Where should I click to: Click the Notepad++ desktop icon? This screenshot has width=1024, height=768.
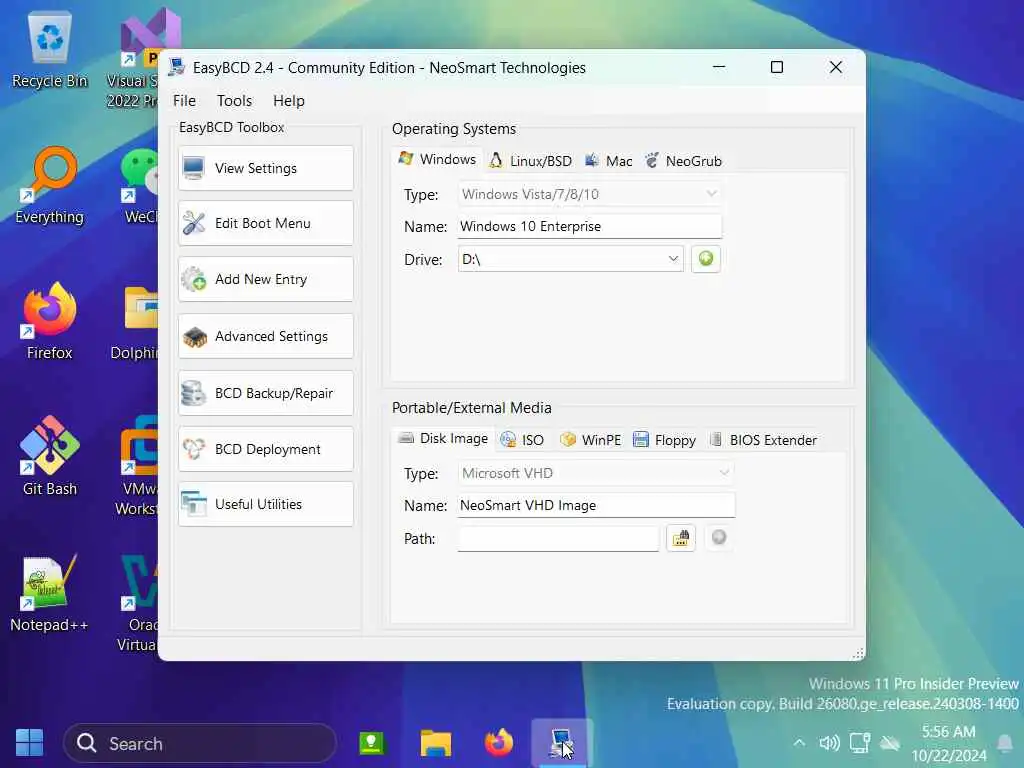[49, 594]
